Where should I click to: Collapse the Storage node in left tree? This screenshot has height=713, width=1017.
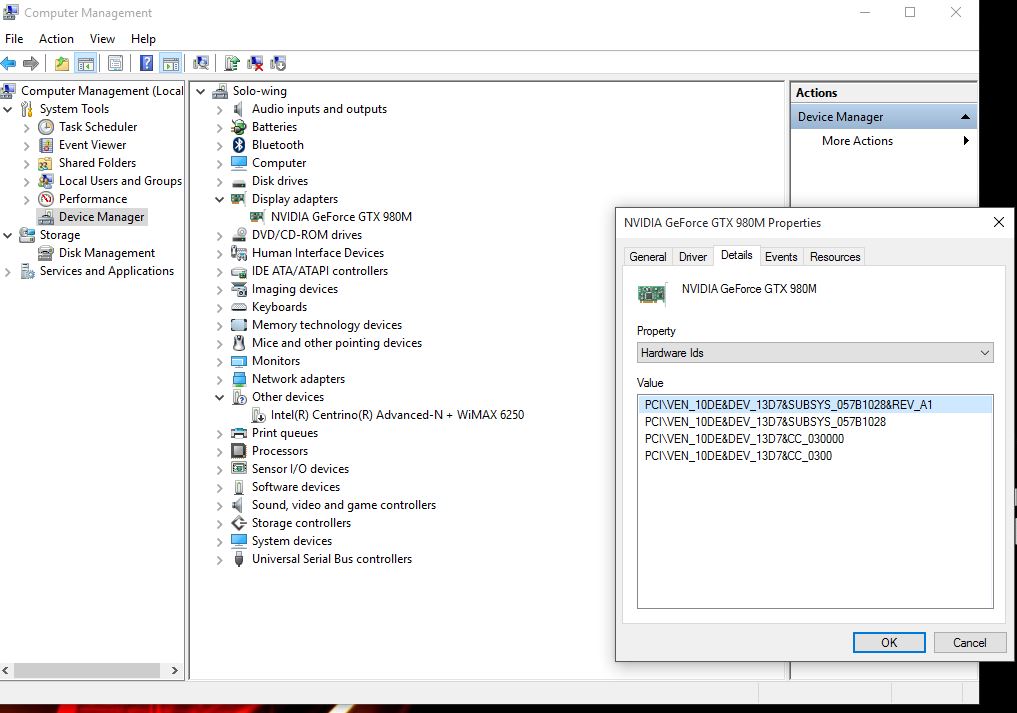(x=8, y=235)
